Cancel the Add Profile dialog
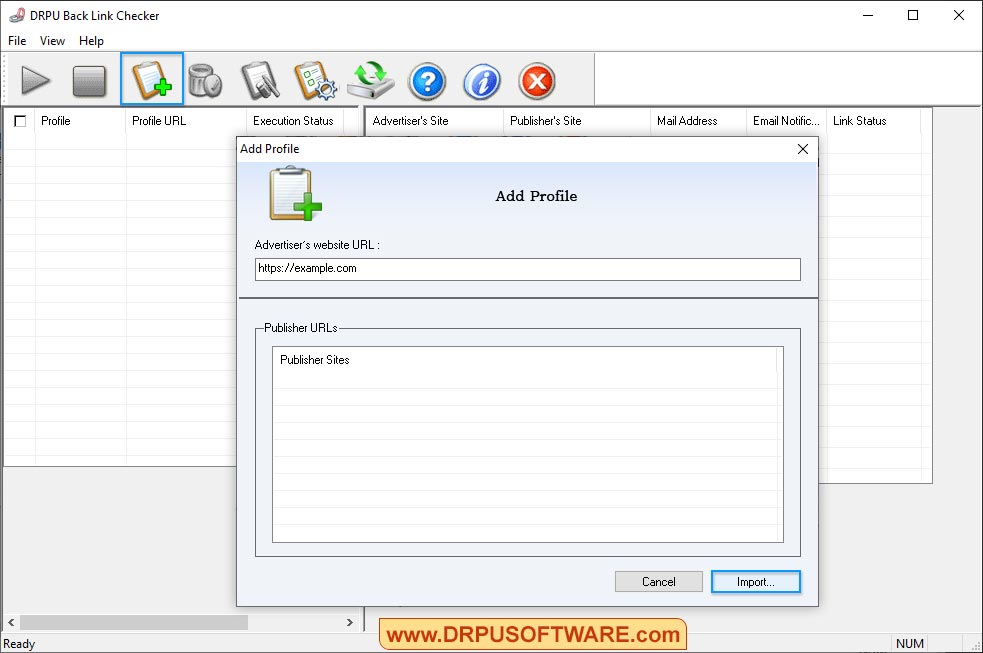This screenshot has width=983, height=653. (x=658, y=581)
